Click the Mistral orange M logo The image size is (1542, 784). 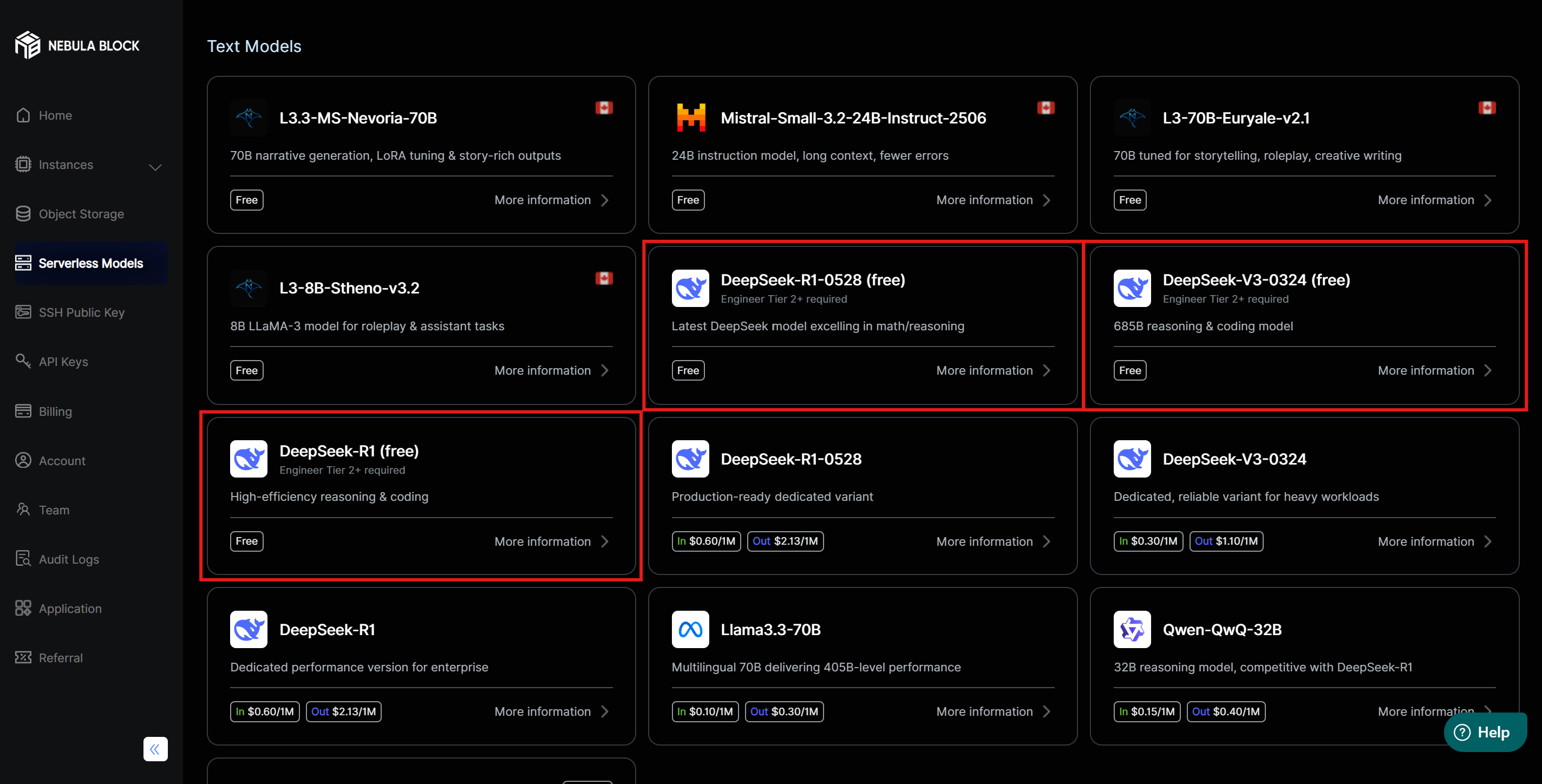[x=690, y=117]
